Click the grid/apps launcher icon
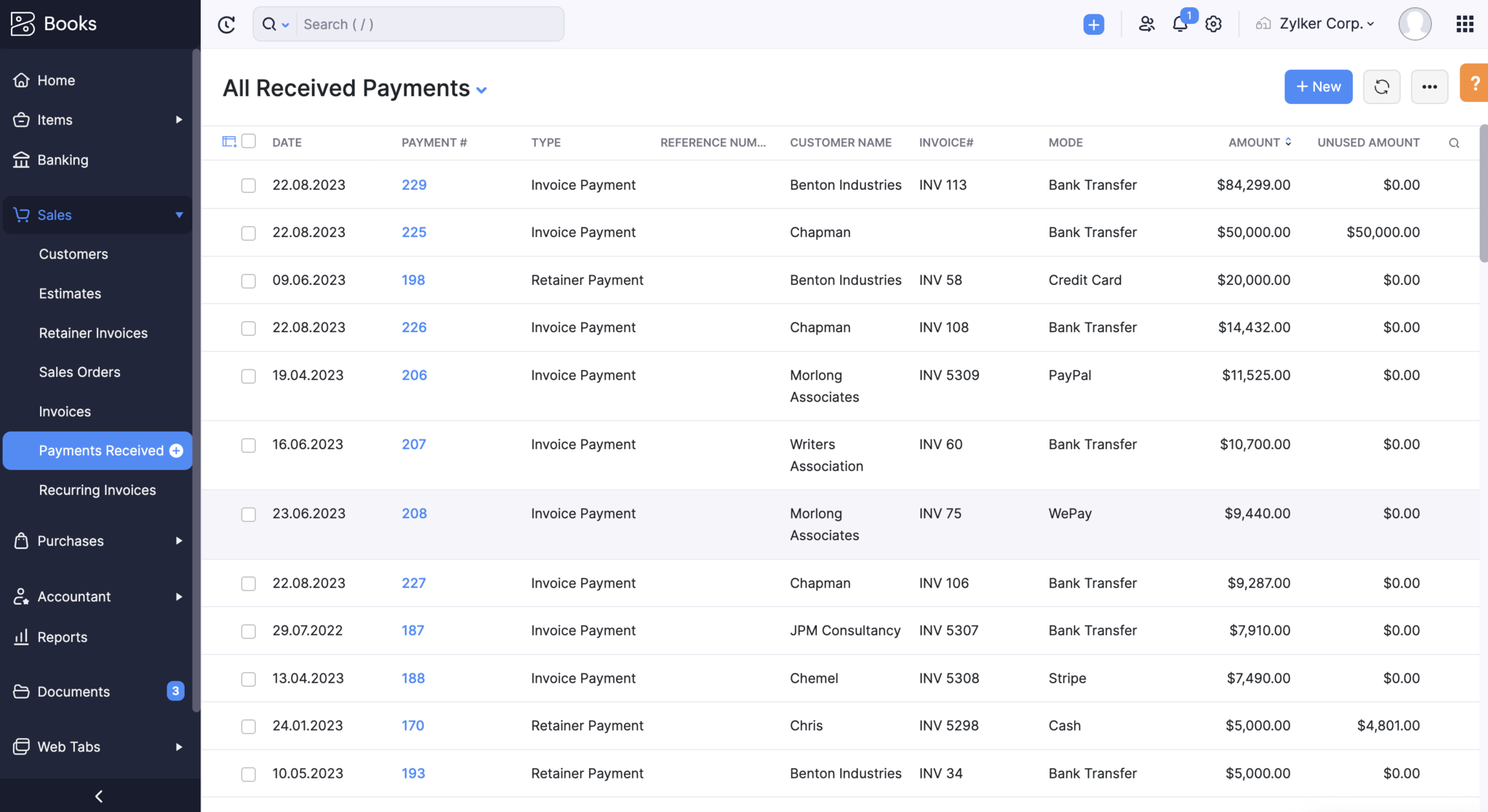The height and width of the screenshot is (812, 1488). point(1464,24)
